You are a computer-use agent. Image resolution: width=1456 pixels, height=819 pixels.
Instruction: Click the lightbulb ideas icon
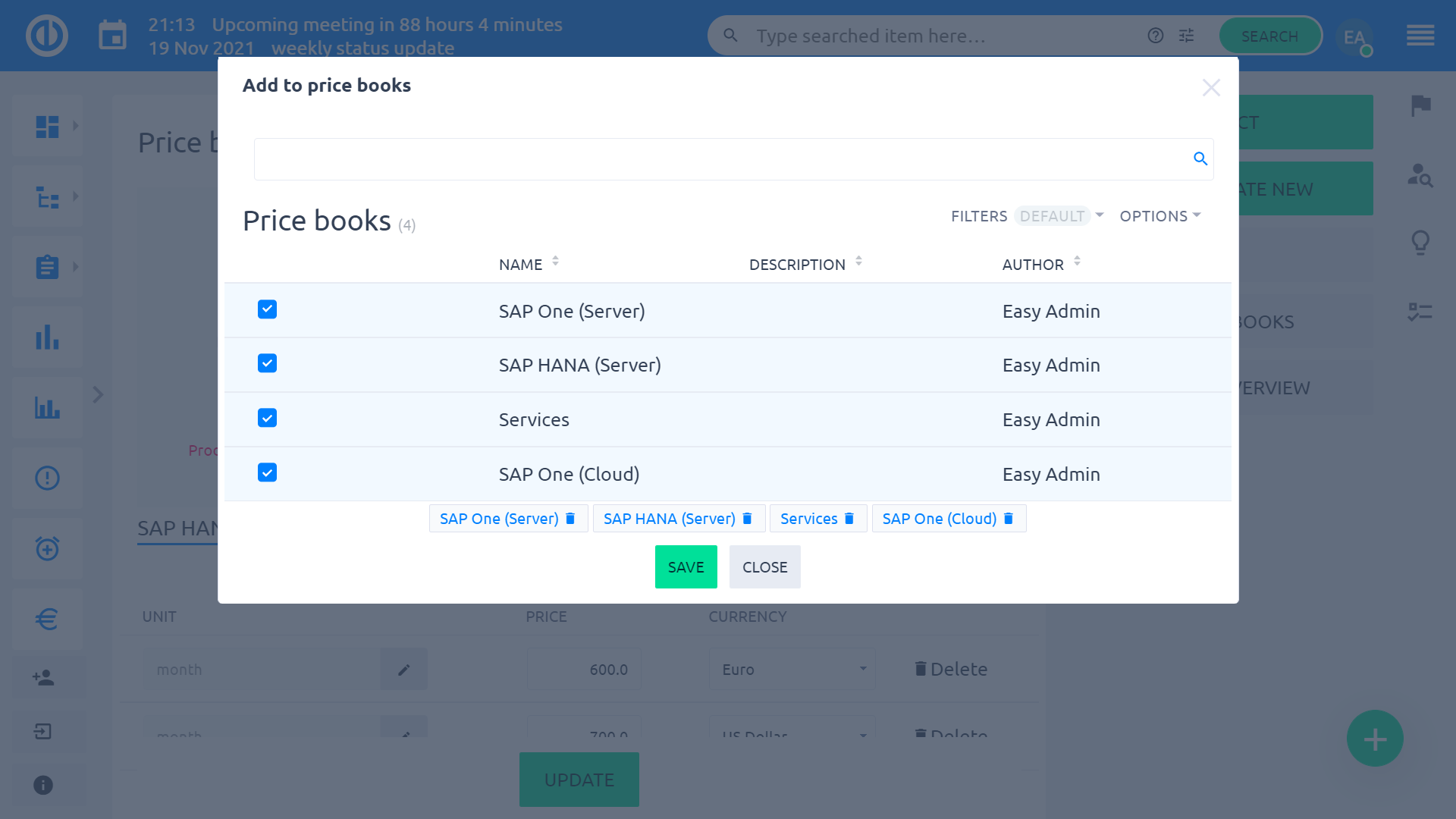[x=1420, y=243]
